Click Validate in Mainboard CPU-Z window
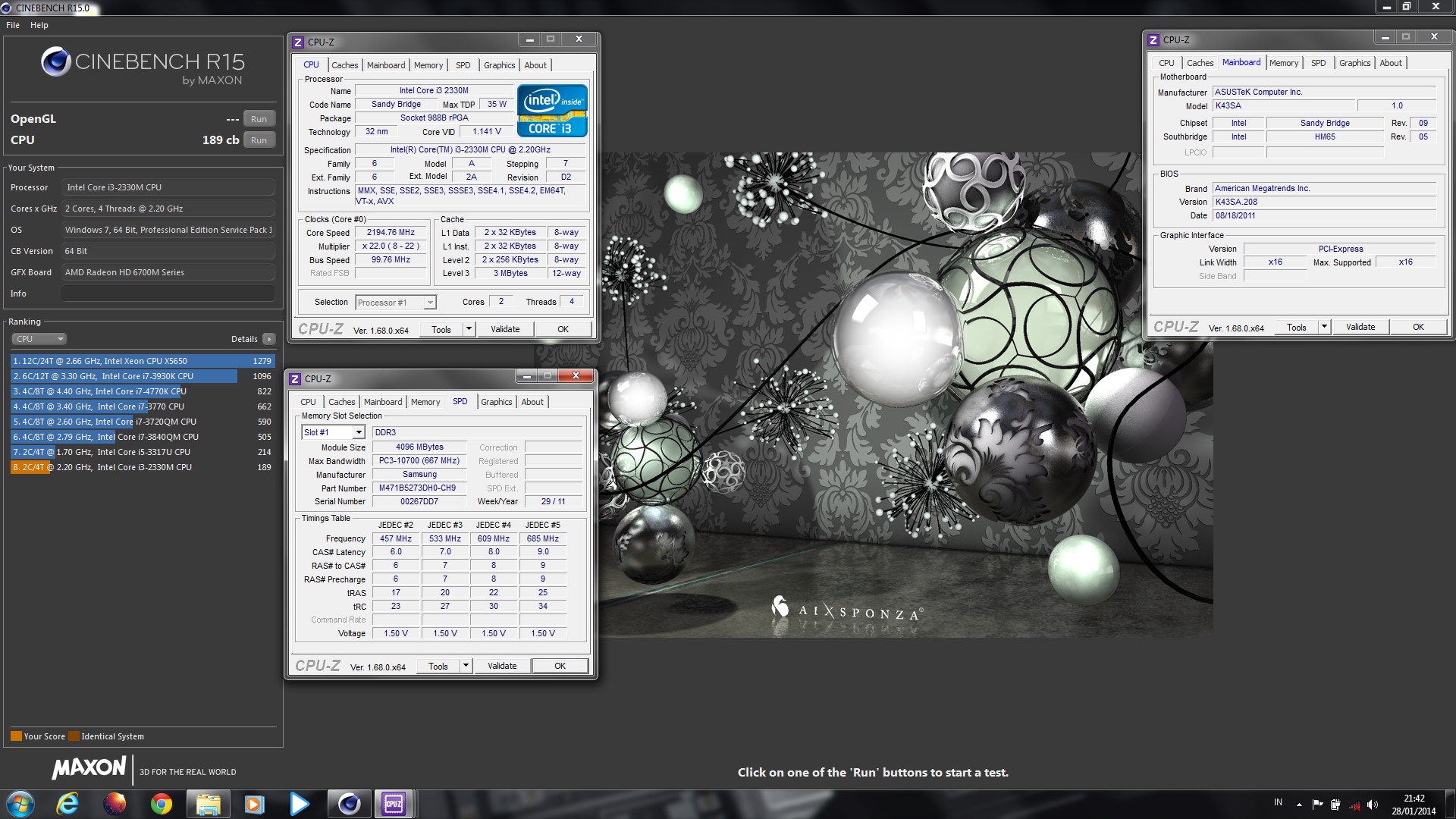Image resolution: width=1456 pixels, height=819 pixels. click(1360, 327)
